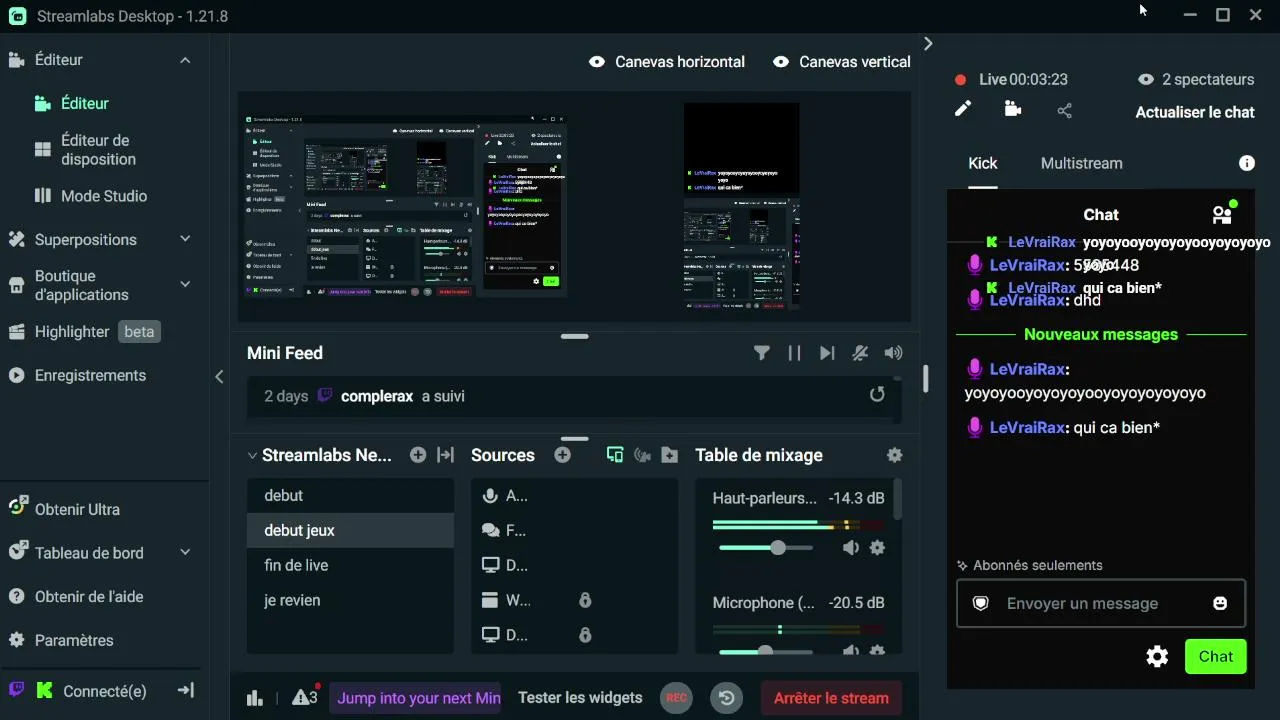This screenshot has height=720, width=1280.
Task: Open Obtenir de l'aide help
Action: coord(76,597)
